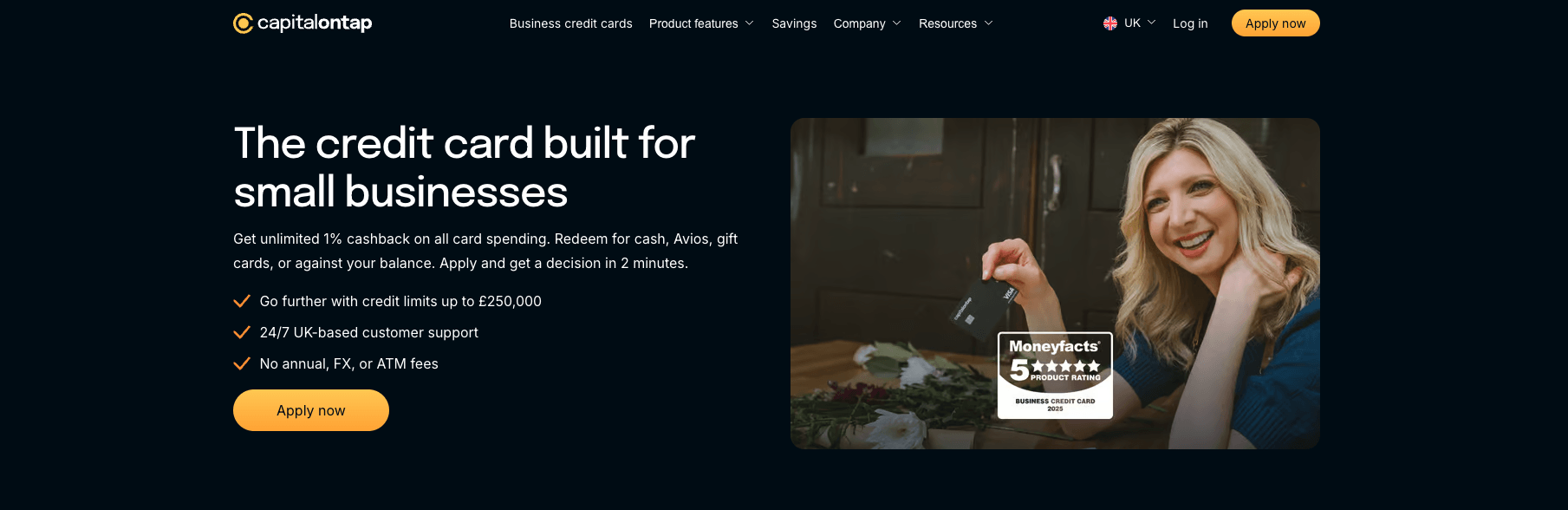Screen dimensions: 1568x510
Task: Expand the Company menu chevron
Action: point(896,23)
